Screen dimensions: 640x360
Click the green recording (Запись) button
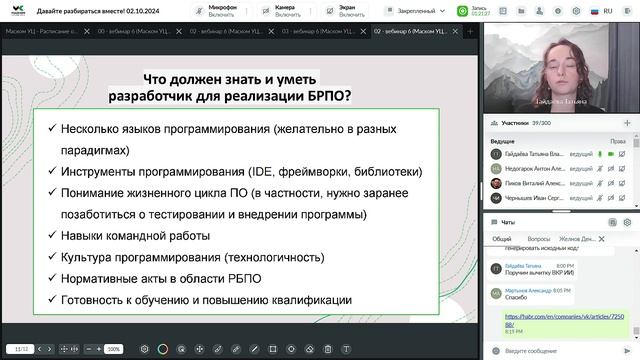pyautogui.click(x=462, y=11)
